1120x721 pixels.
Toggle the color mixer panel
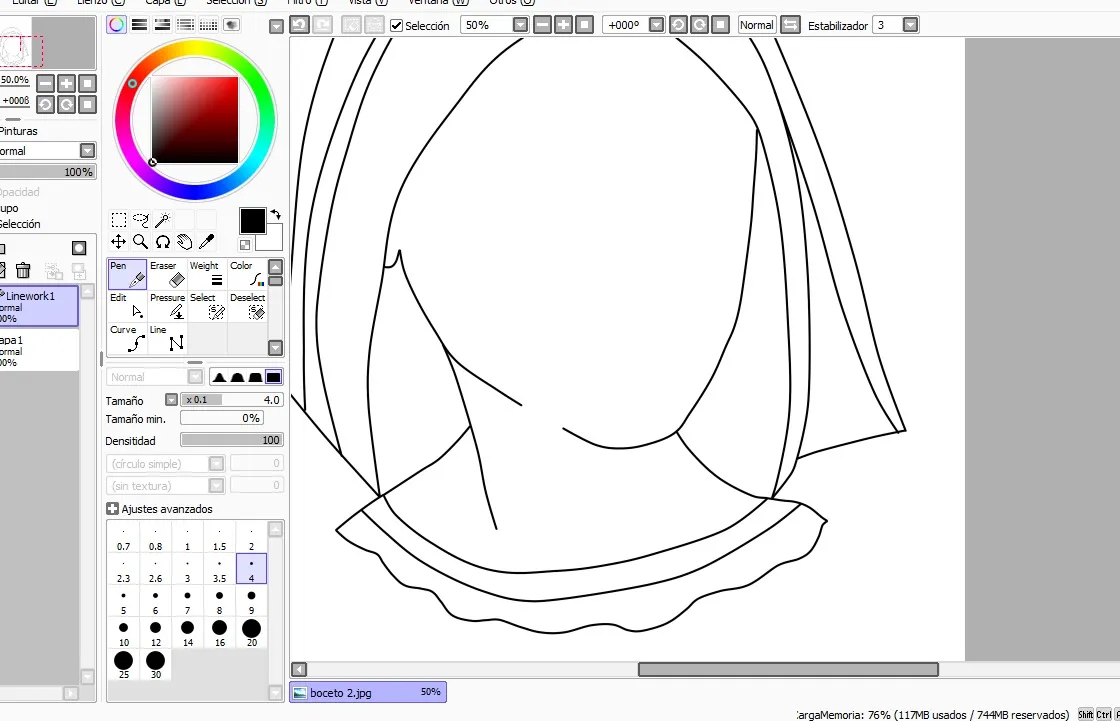(x=185, y=25)
